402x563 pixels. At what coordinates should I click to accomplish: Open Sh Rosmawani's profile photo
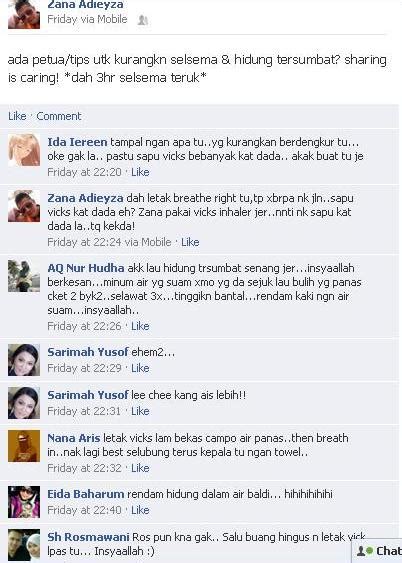[x=24, y=545]
